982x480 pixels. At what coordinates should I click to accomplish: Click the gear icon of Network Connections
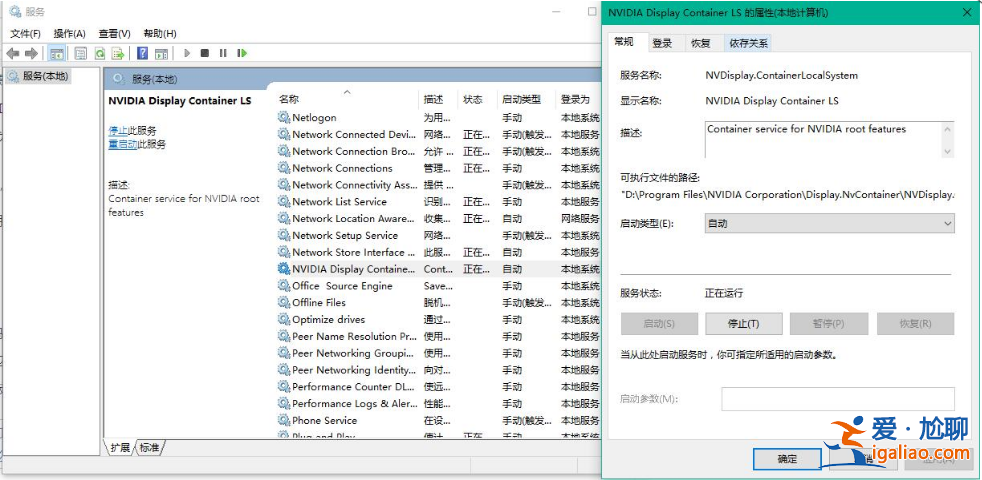284,168
